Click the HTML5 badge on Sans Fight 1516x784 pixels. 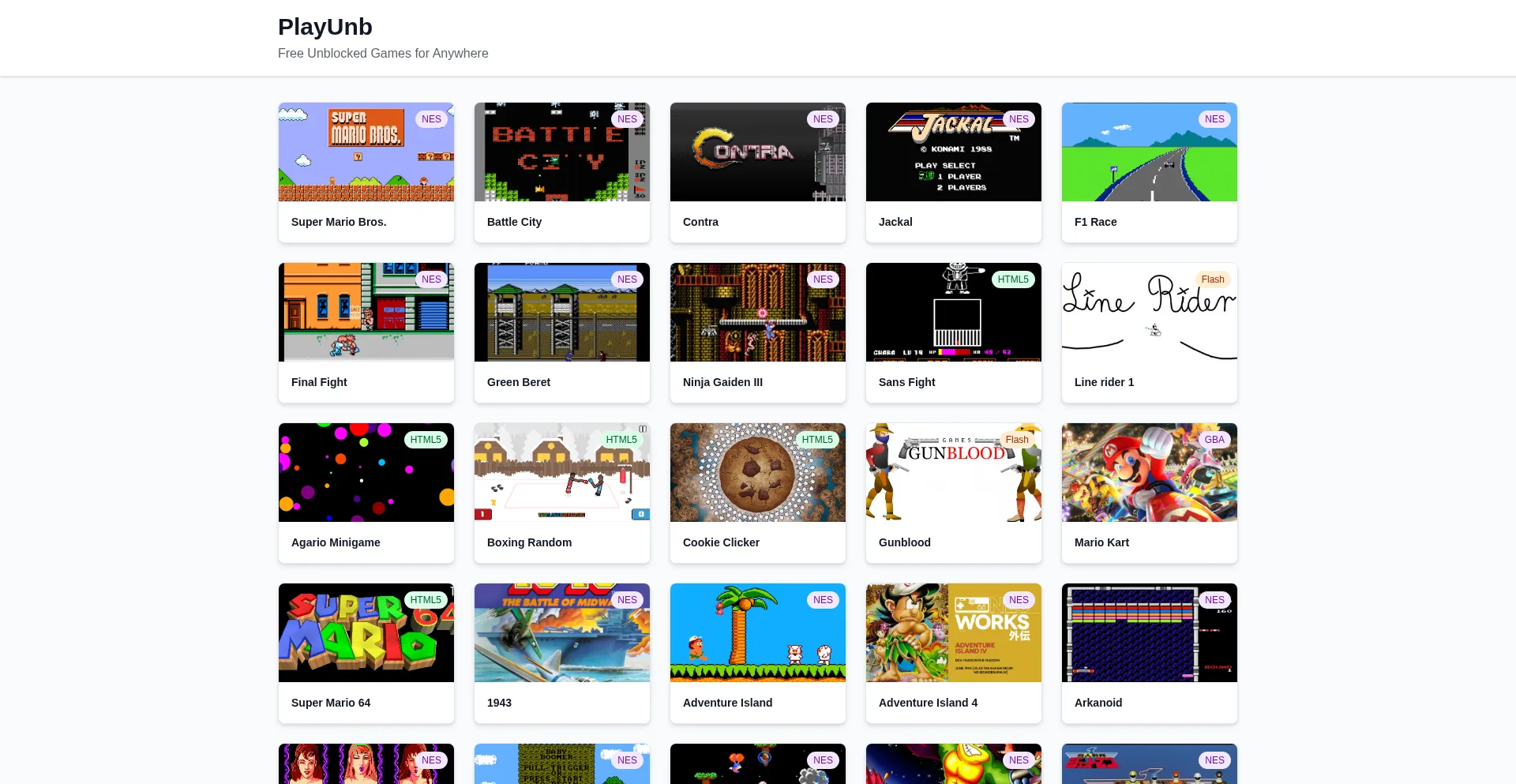[1012, 279]
